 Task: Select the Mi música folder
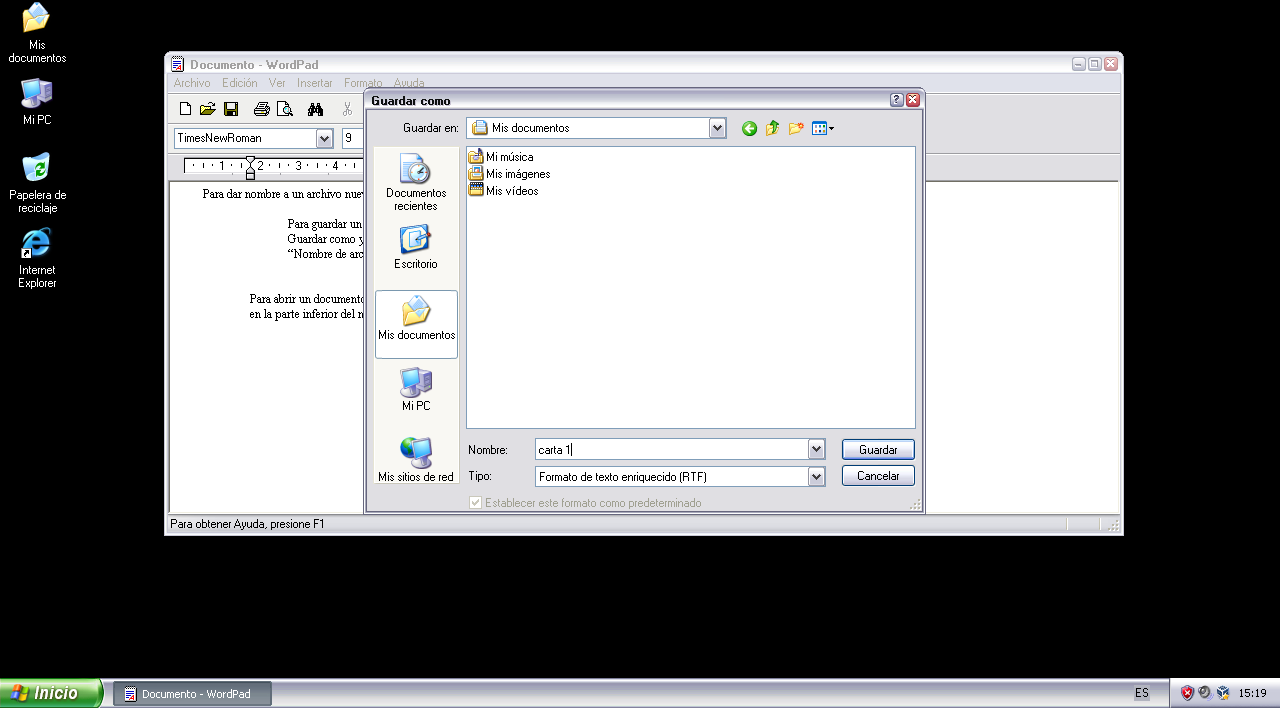(x=501, y=157)
